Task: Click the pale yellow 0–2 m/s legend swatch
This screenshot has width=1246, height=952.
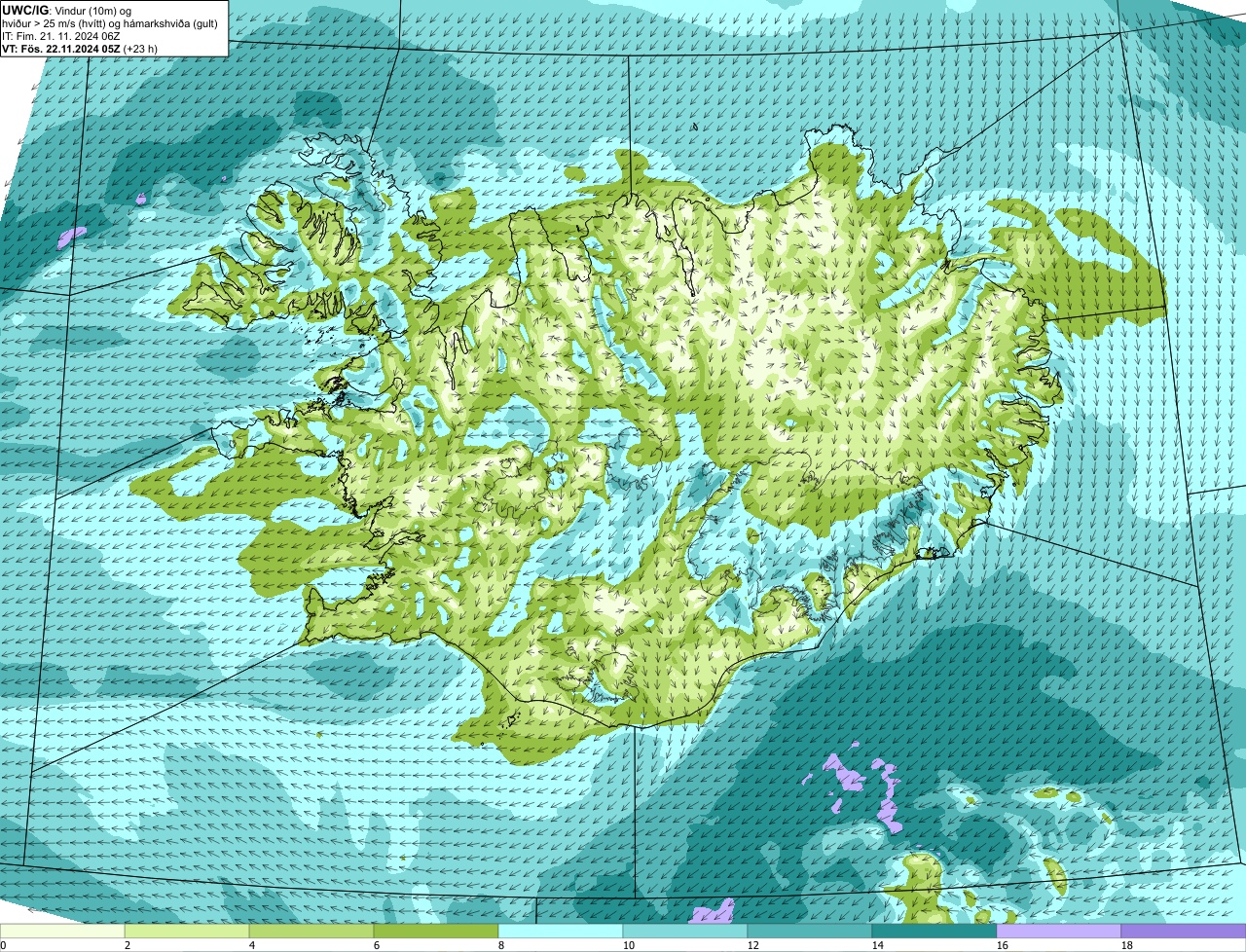Action: [62, 931]
